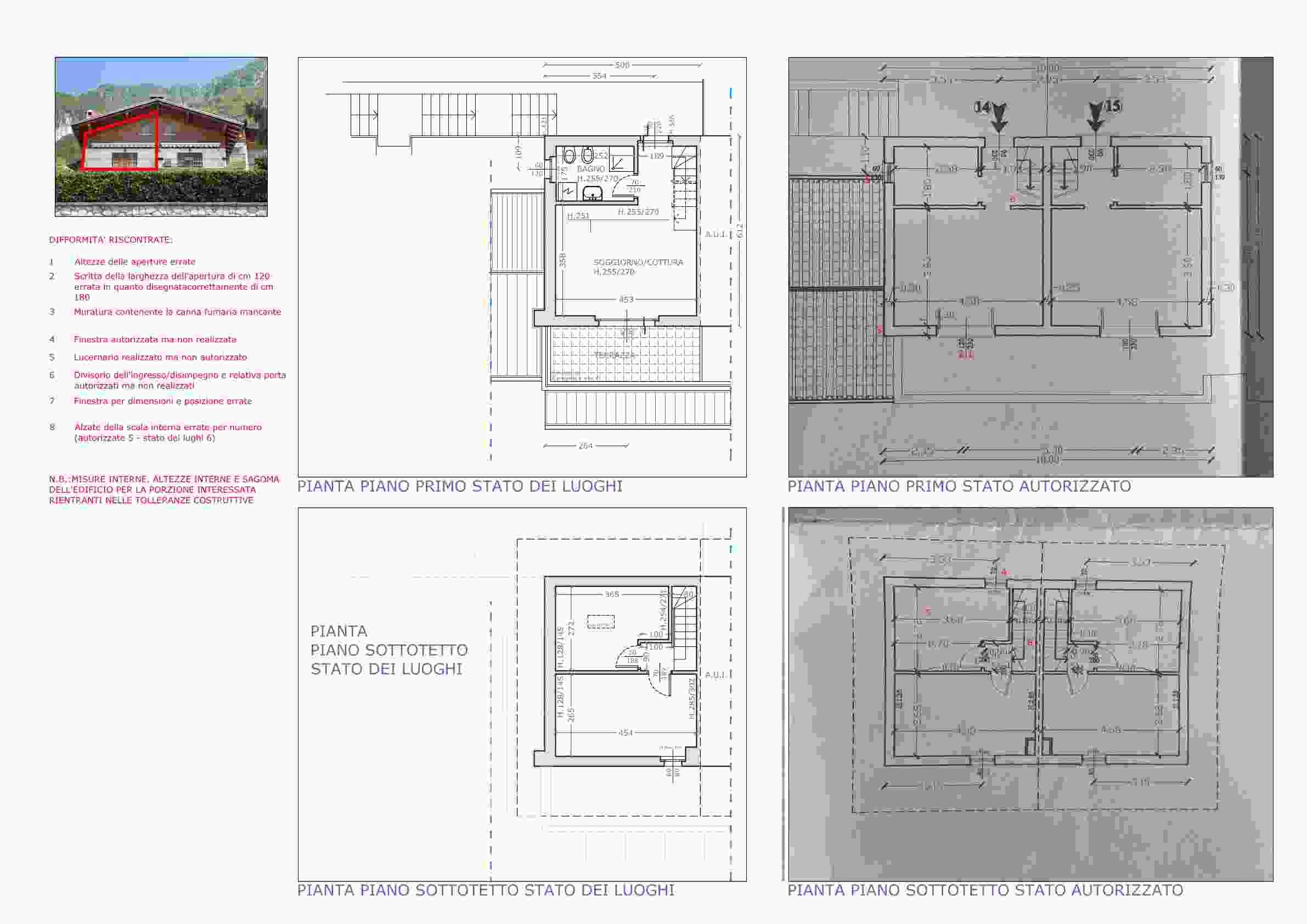
Task: Click note 3 about the missing canna fumaria
Action: 177,312
